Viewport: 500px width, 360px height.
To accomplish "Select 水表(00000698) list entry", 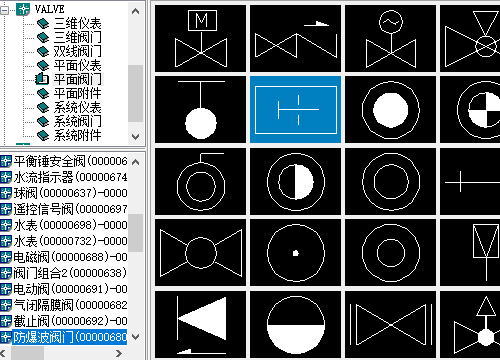I will (70, 225).
